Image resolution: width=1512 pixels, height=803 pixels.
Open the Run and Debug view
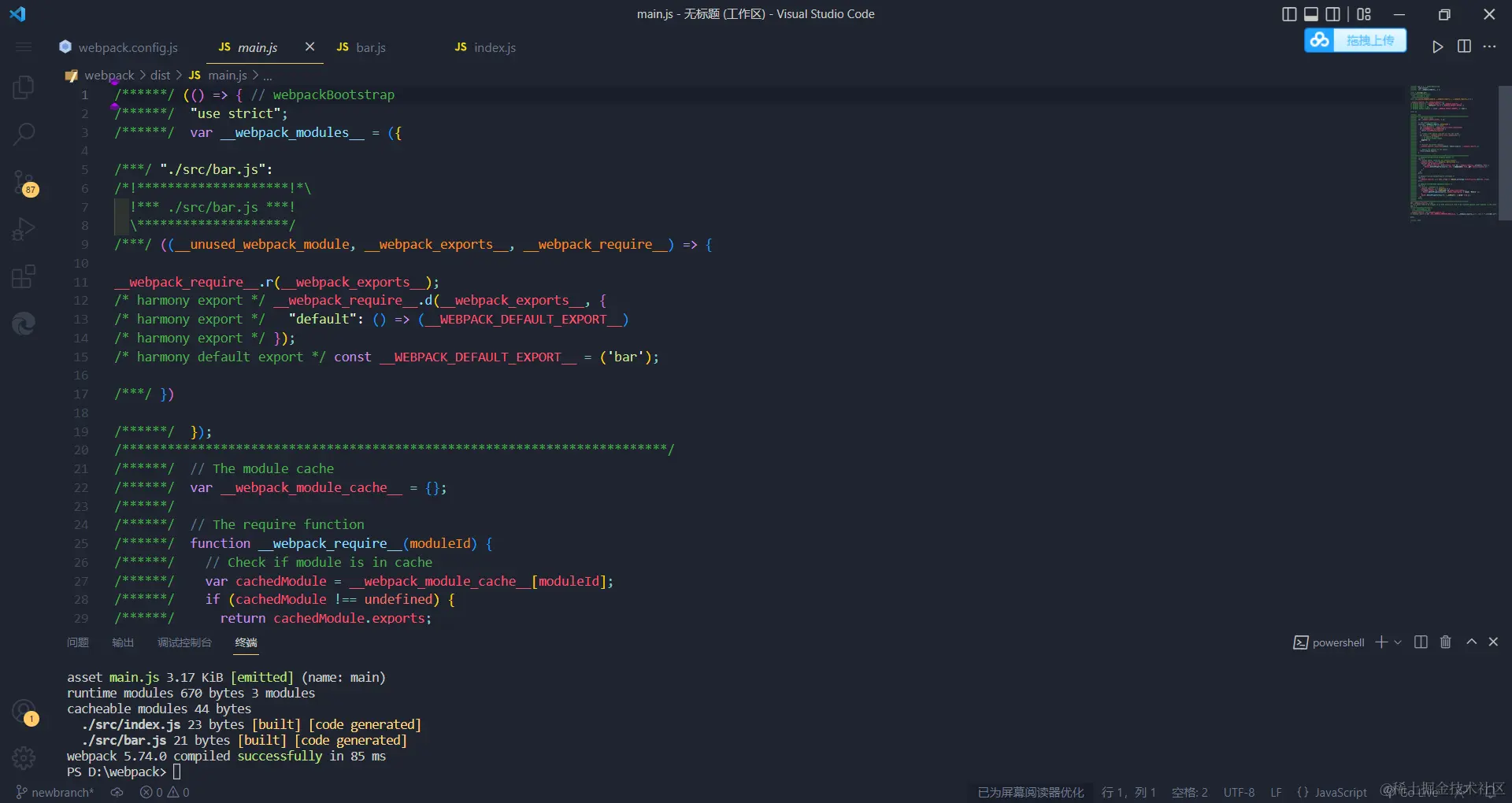coord(24,229)
